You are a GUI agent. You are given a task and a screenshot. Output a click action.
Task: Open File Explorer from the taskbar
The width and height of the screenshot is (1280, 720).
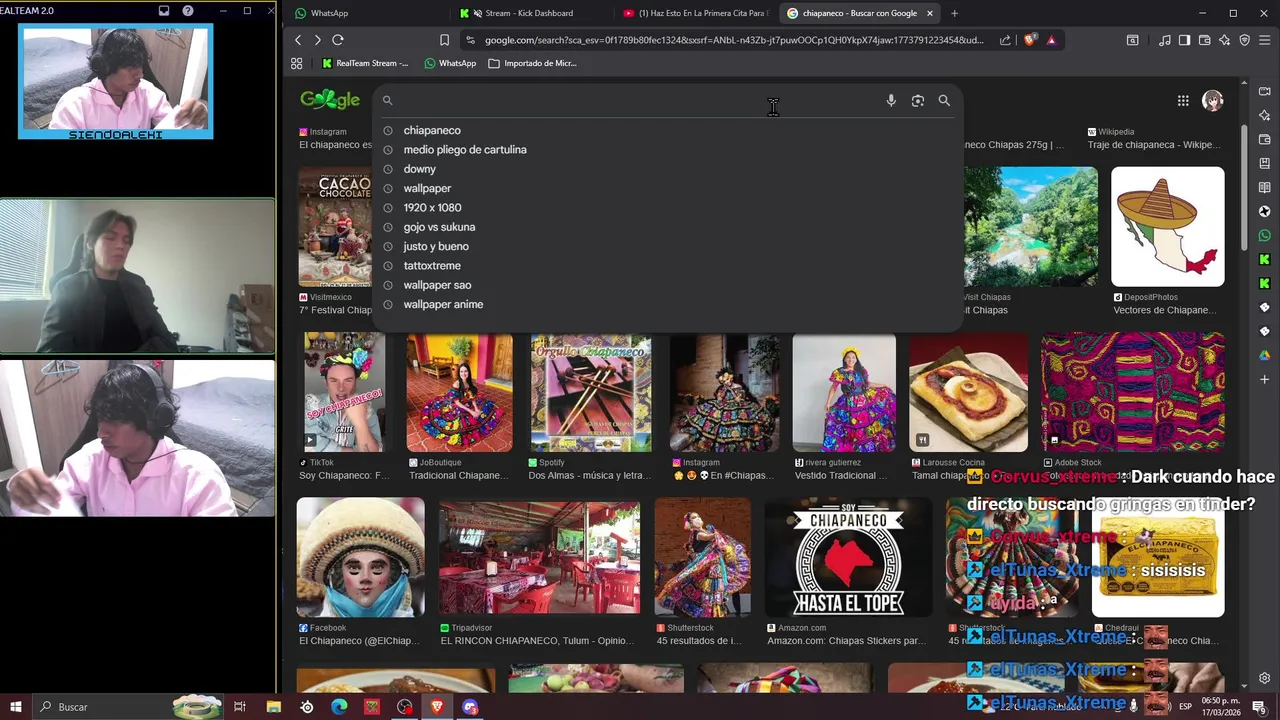click(274, 707)
